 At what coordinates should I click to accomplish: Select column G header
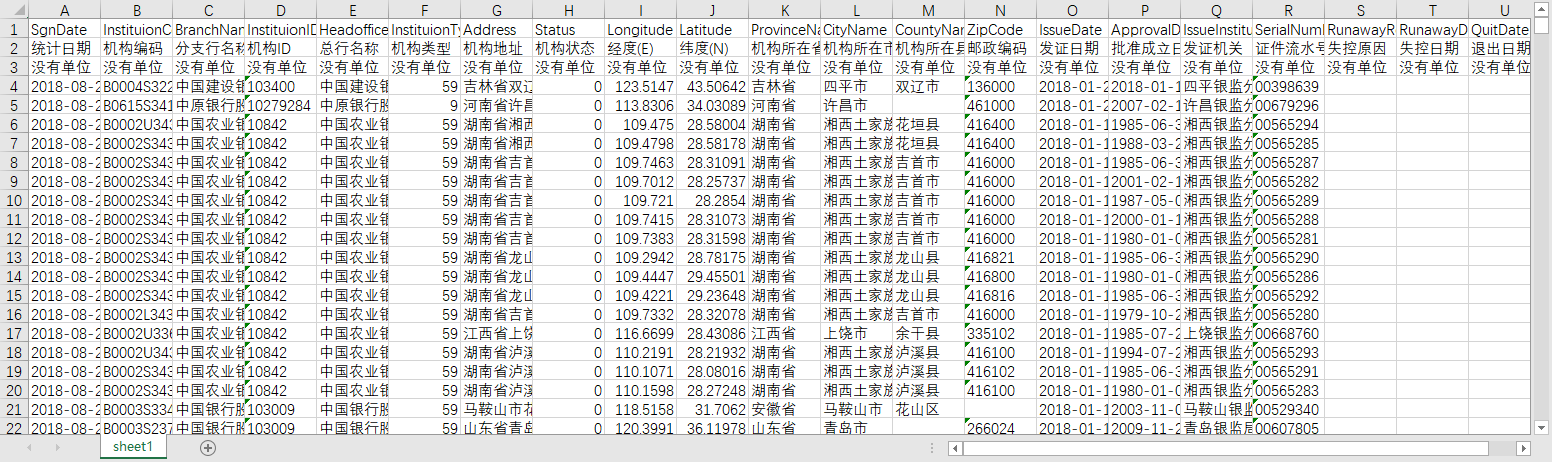click(x=496, y=11)
